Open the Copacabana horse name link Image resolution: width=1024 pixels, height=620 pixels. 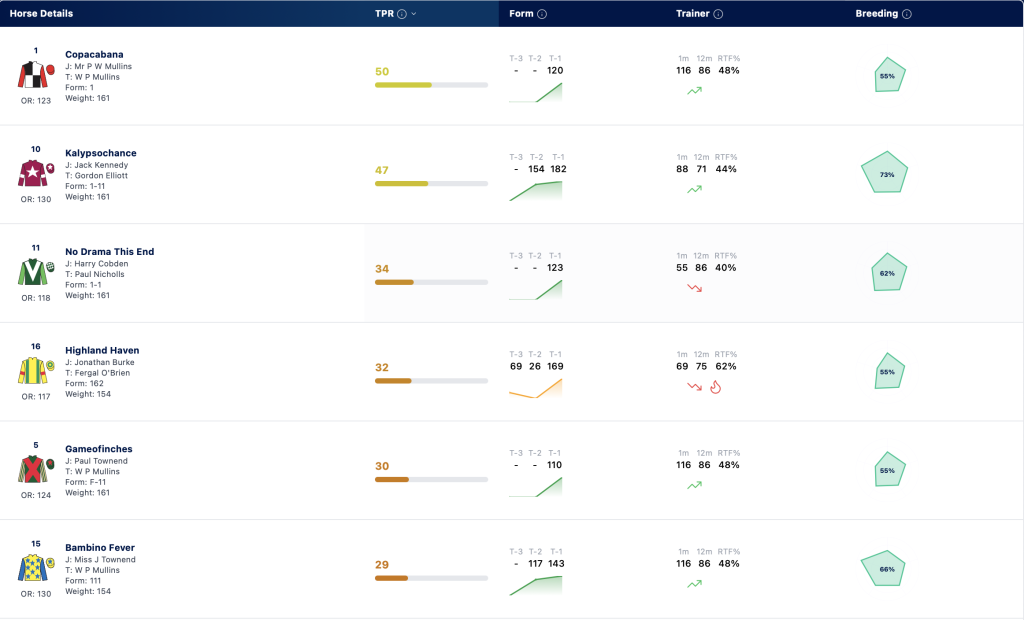coord(94,54)
